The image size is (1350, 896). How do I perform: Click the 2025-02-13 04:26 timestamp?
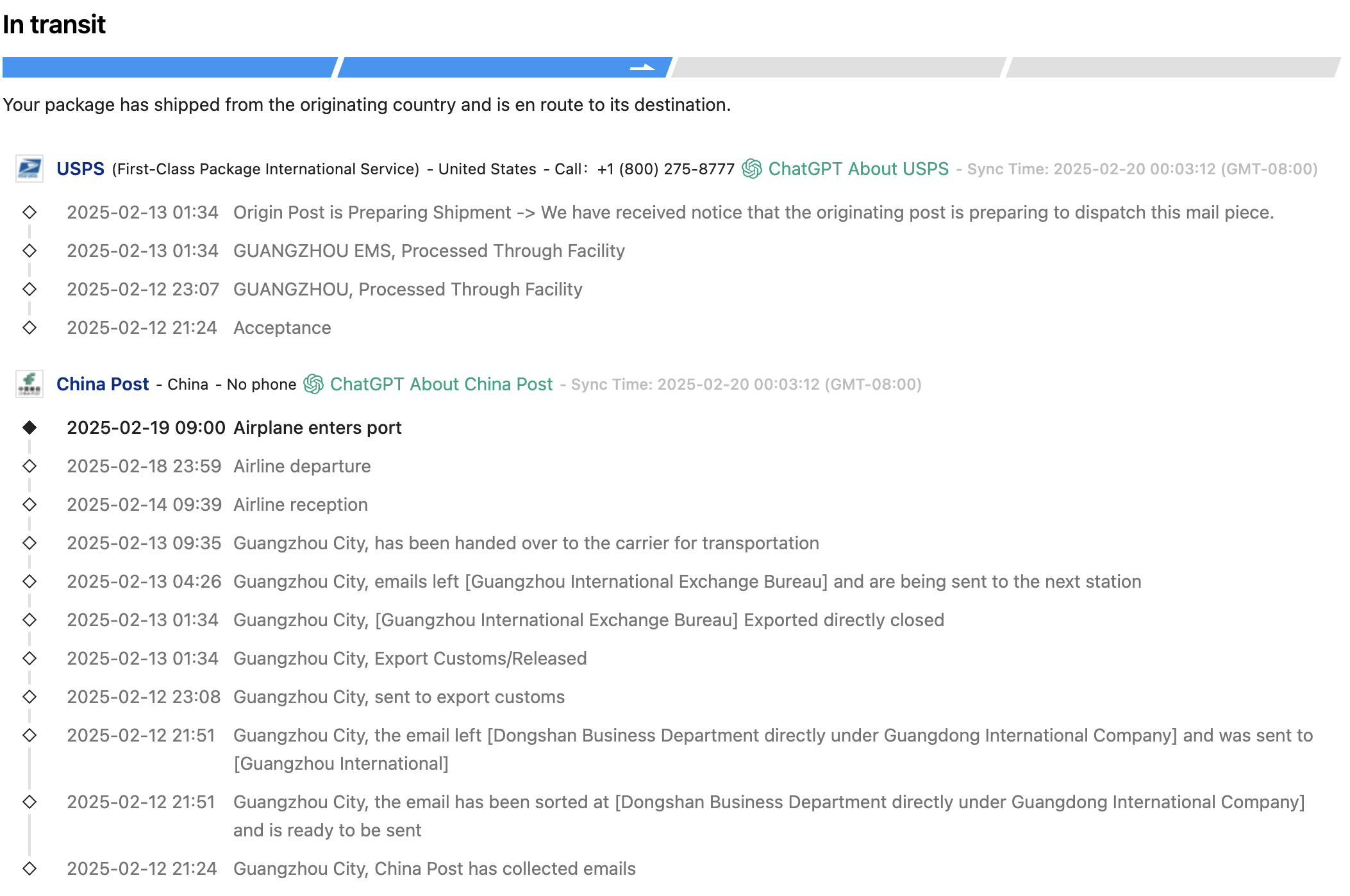point(144,581)
